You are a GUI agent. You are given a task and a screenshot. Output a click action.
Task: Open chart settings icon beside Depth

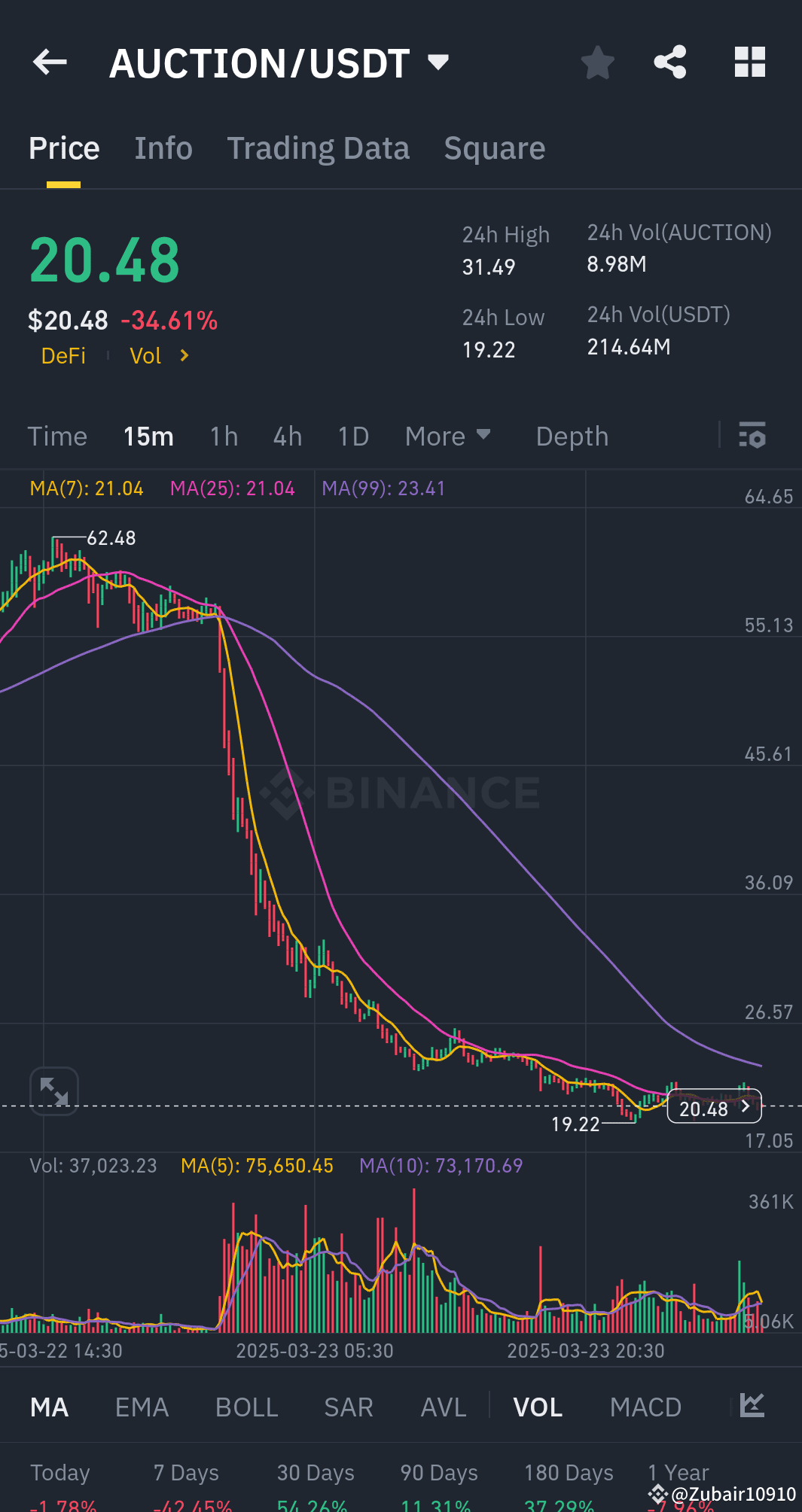(752, 436)
